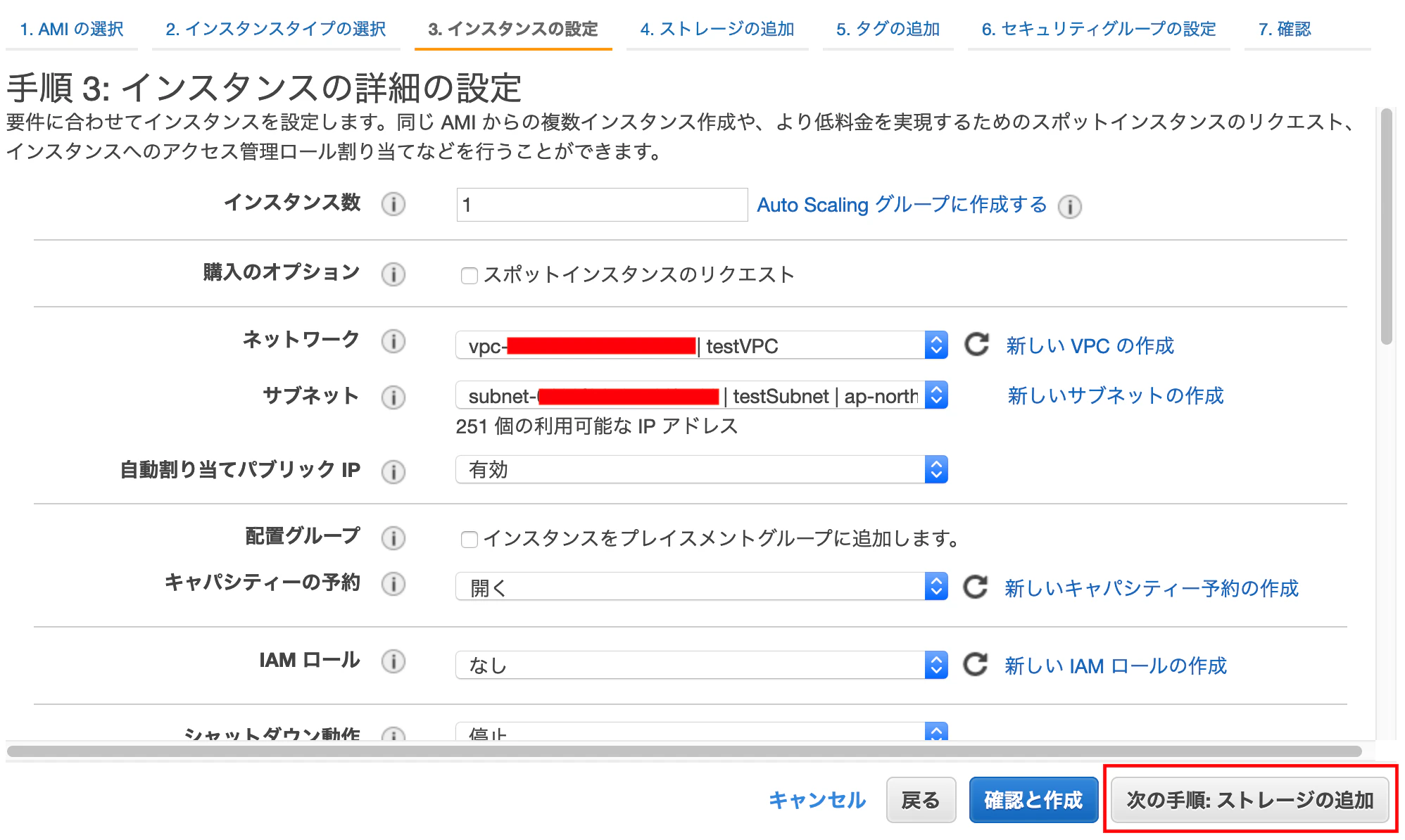
Task: Expand the IAM ロール dropdown showing なし
Action: coord(701,665)
